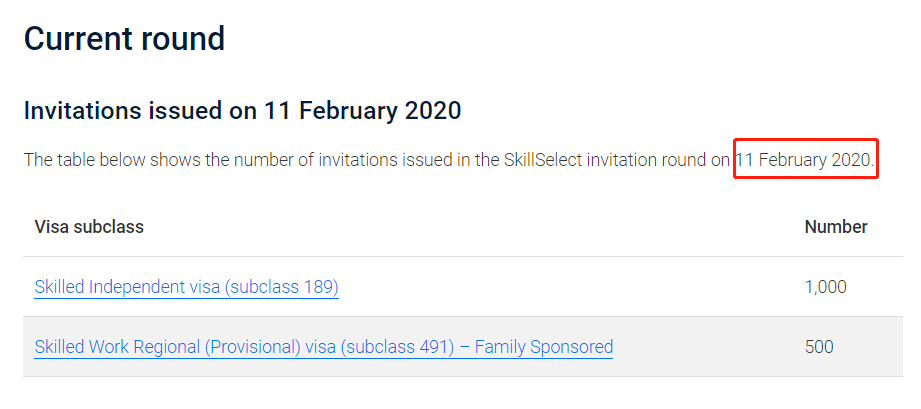921x409 pixels.
Task: Click the word "round" in the main heading
Action: pos(188,39)
